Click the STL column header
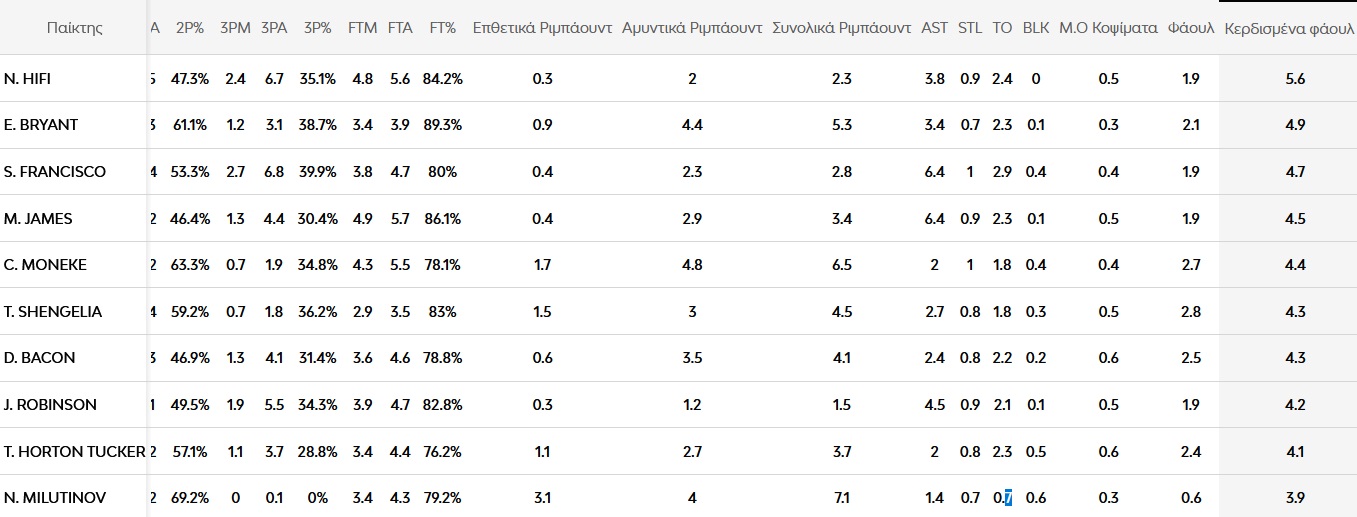The image size is (1357, 517). pyautogui.click(x=970, y=27)
